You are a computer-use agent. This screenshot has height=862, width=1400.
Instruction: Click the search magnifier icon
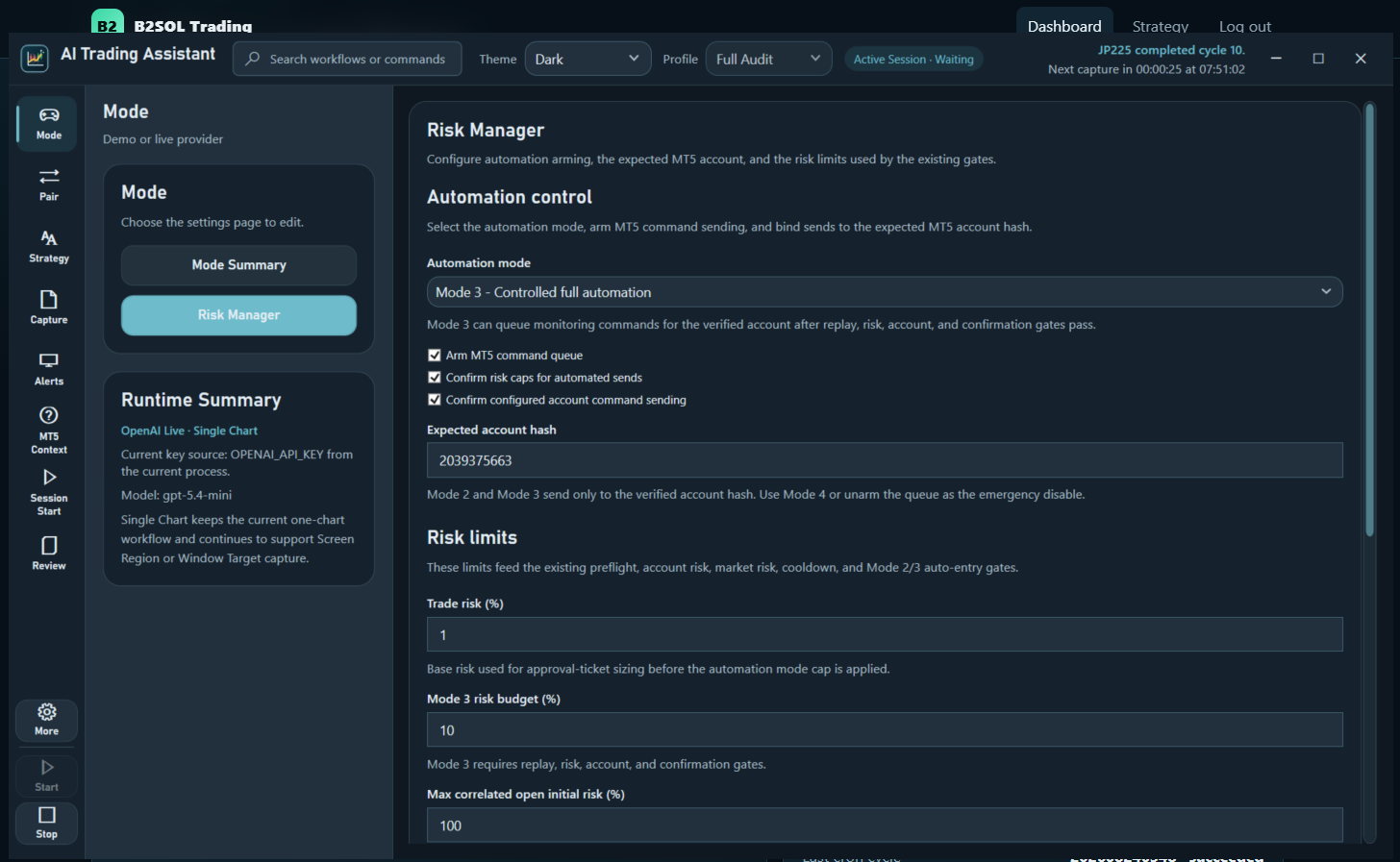252,59
